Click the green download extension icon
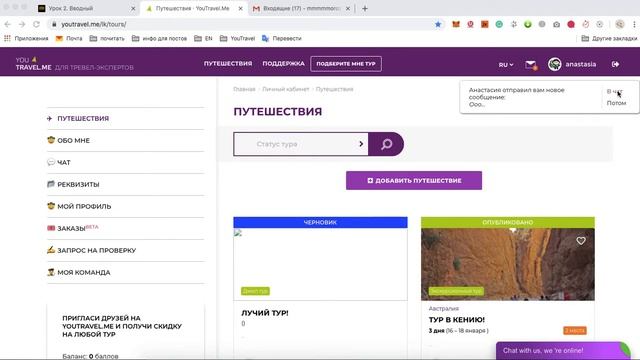 tap(528, 24)
